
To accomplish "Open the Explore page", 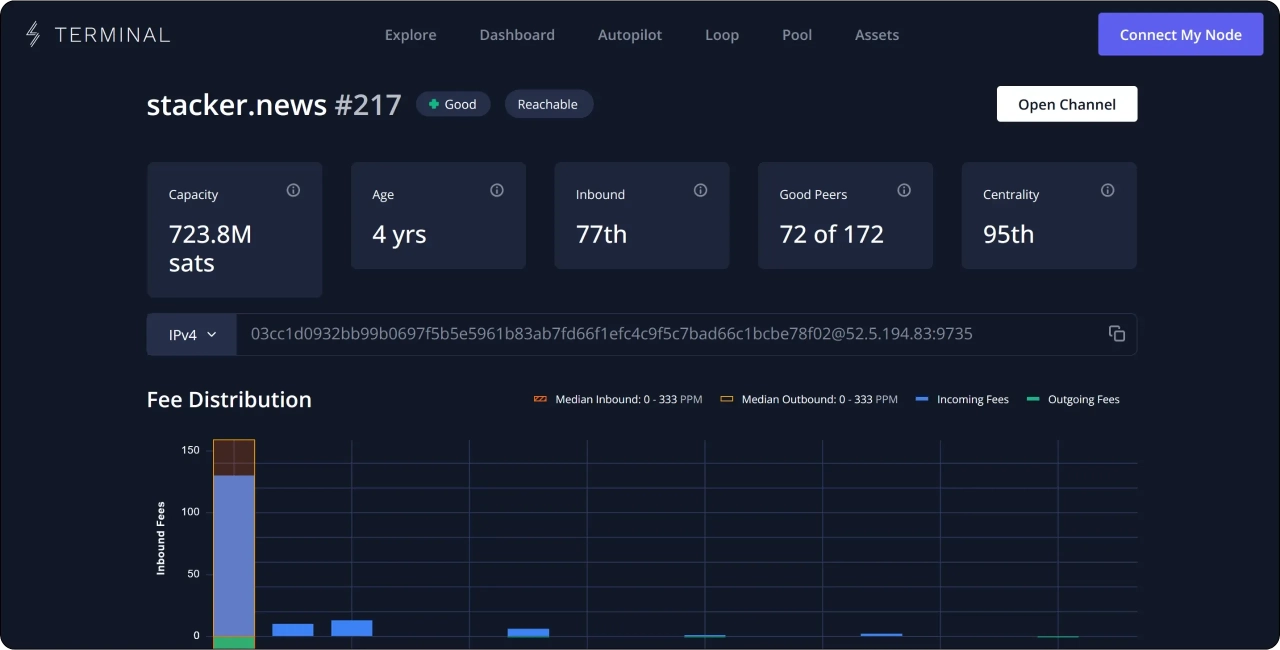I will [410, 35].
